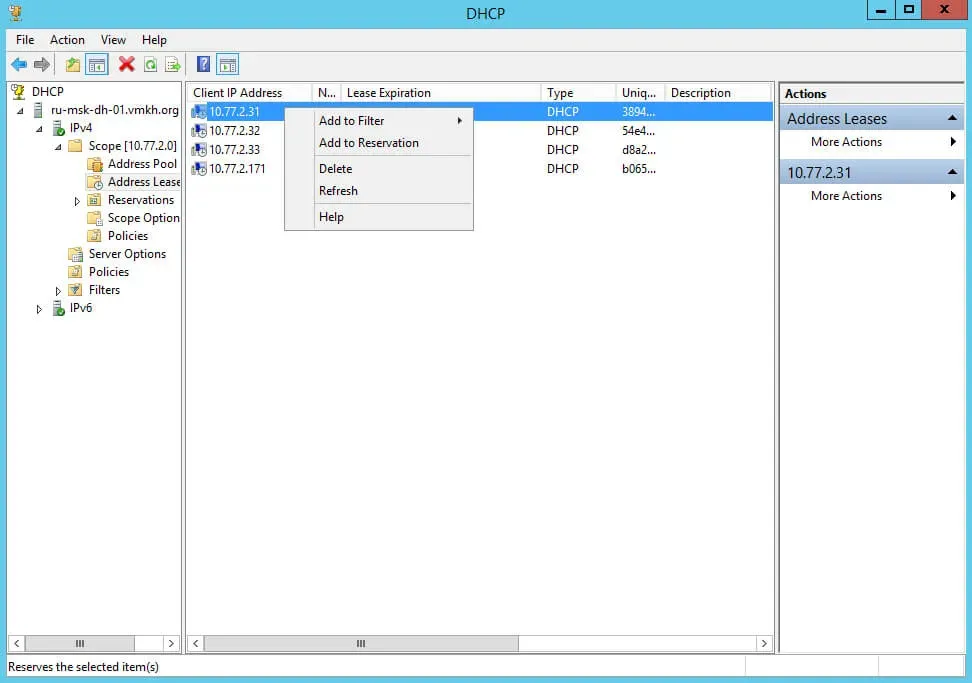Expand the Reservations tree node

tap(77, 201)
